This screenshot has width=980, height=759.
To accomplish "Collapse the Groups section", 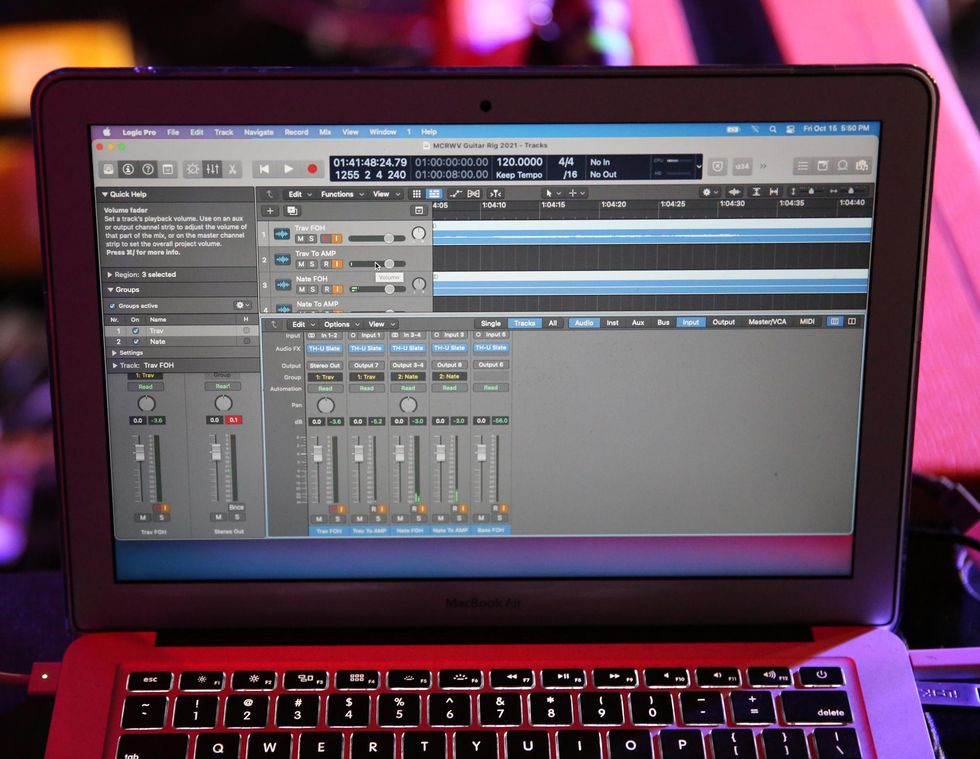I will 110,290.
